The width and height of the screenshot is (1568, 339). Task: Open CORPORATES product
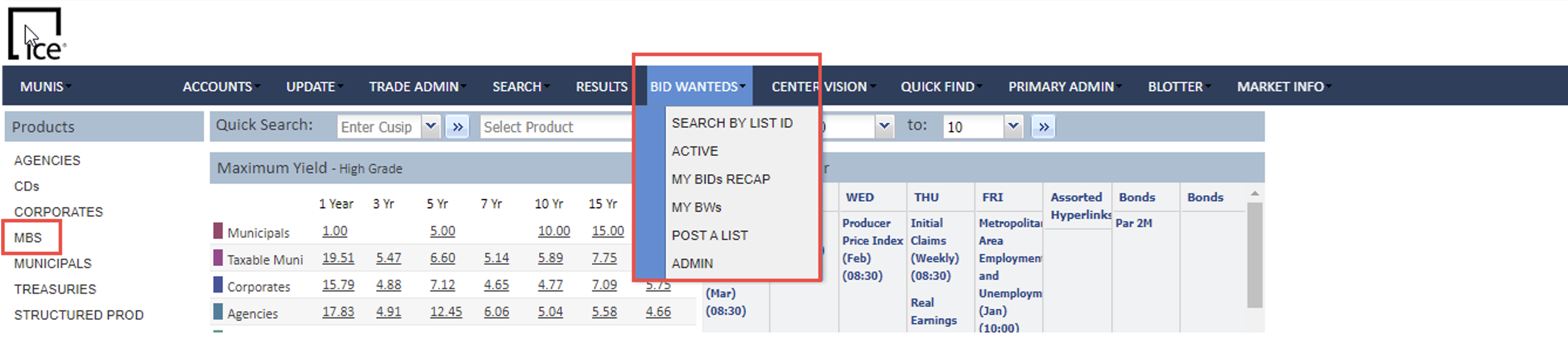(58, 212)
